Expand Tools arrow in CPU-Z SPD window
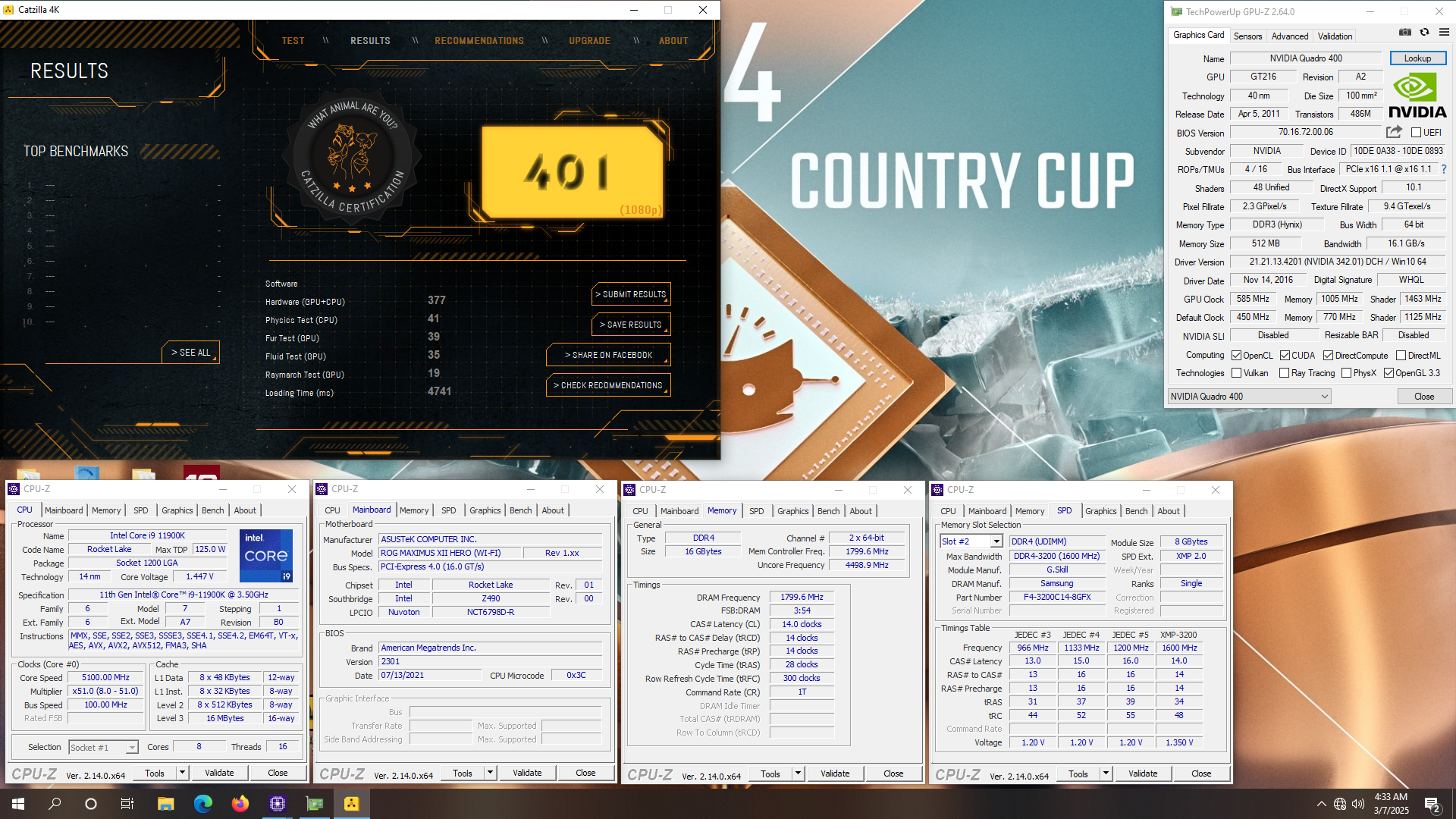 tap(1106, 773)
